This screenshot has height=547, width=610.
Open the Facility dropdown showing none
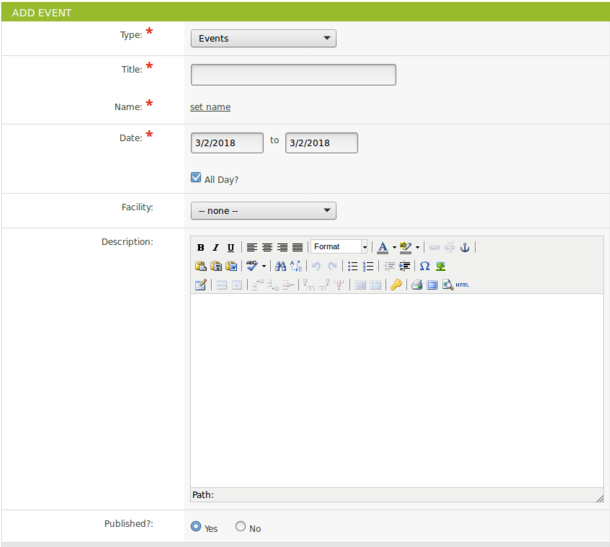point(263,210)
